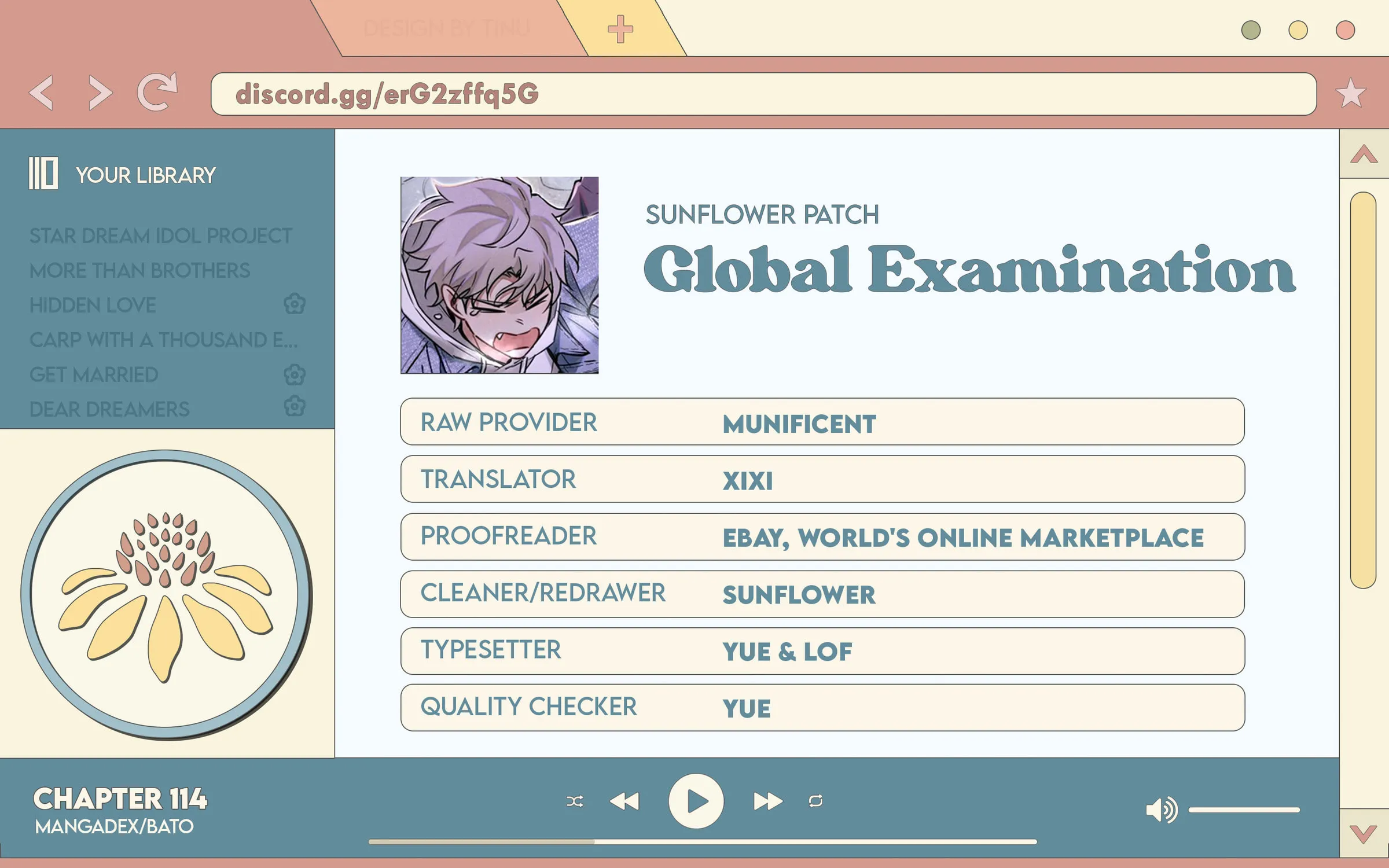Open Carp With A Thousand E... entry
The width and height of the screenshot is (1389, 868).
coord(164,340)
